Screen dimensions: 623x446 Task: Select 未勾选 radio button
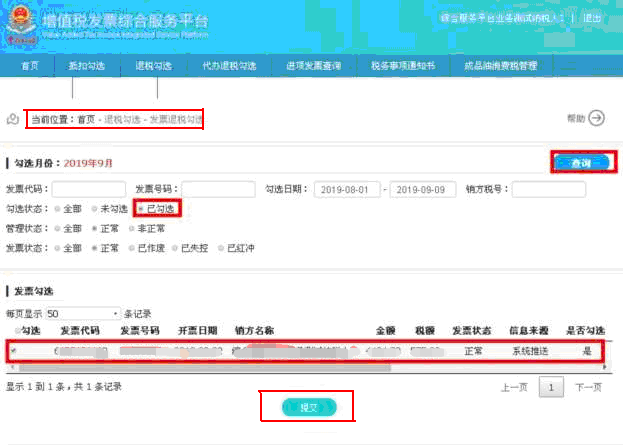[x=95, y=209]
